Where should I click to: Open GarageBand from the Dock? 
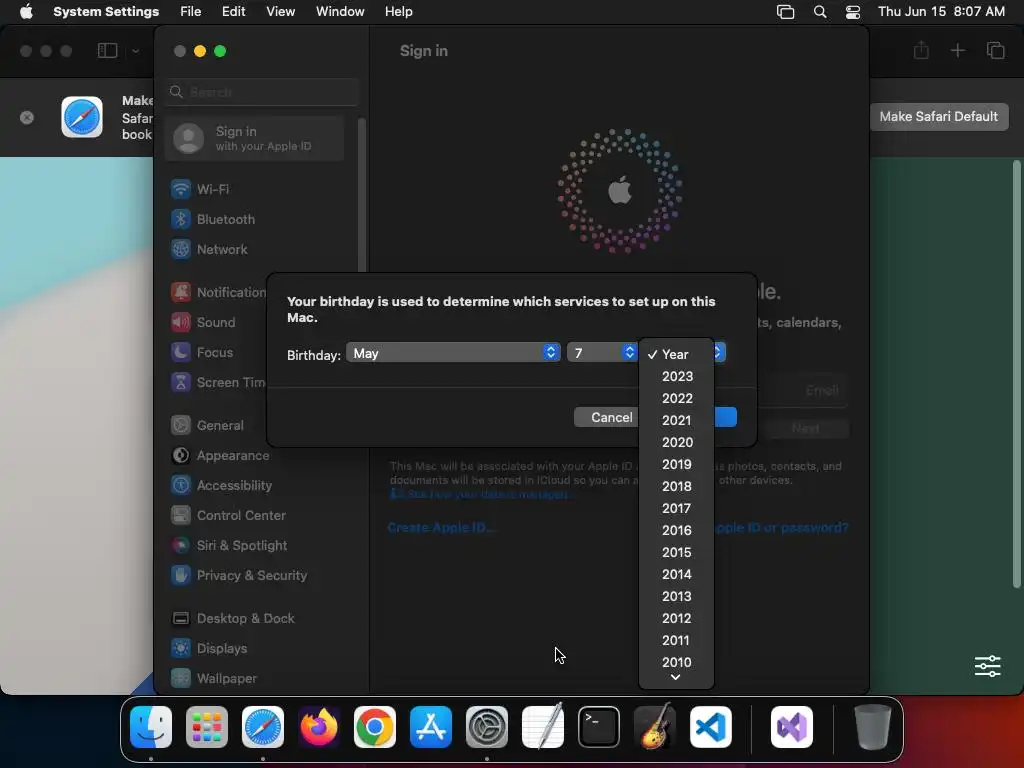pos(655,727)
